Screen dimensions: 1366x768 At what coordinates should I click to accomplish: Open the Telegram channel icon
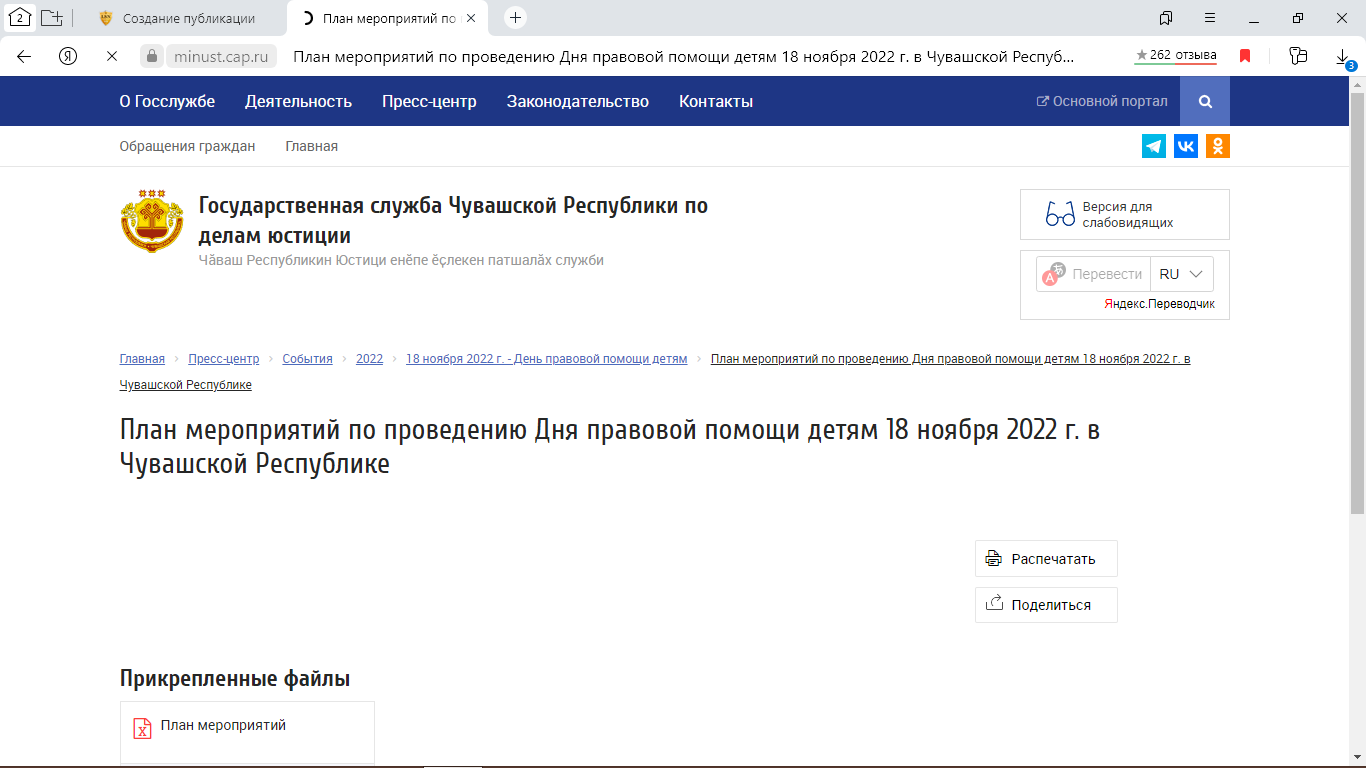[1154, 145]
